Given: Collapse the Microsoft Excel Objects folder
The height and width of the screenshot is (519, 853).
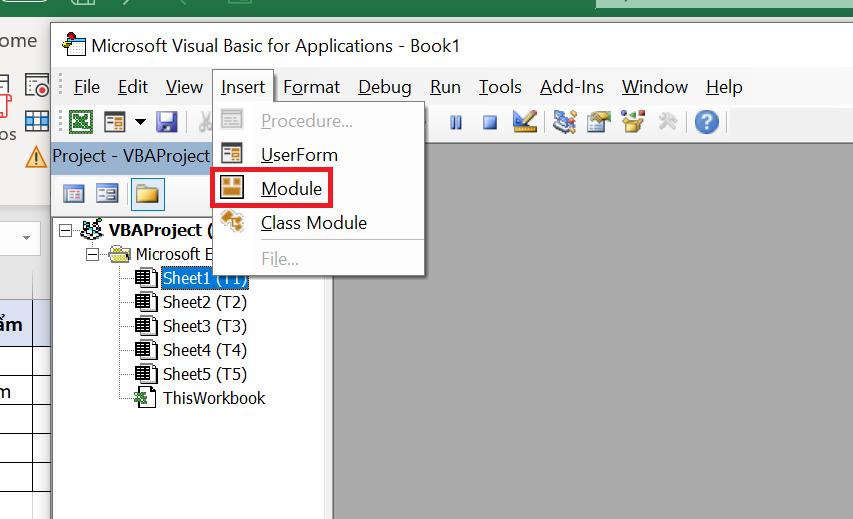Looking at the screenshot, I should (x=92, y=254).
